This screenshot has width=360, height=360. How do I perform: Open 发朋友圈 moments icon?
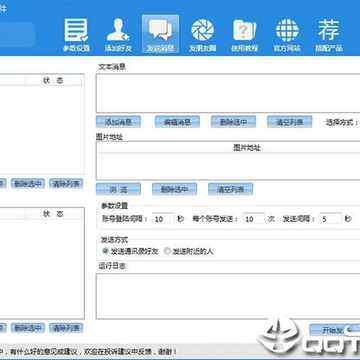tap(202, 34)
